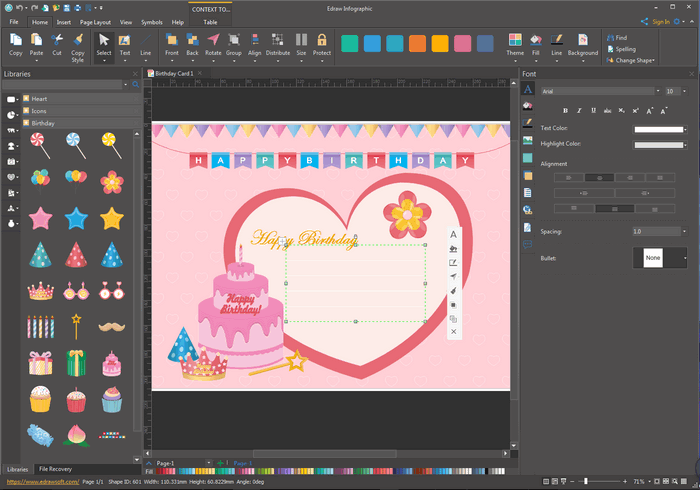Pick the orange theme color swatch

tap(418, 44)
